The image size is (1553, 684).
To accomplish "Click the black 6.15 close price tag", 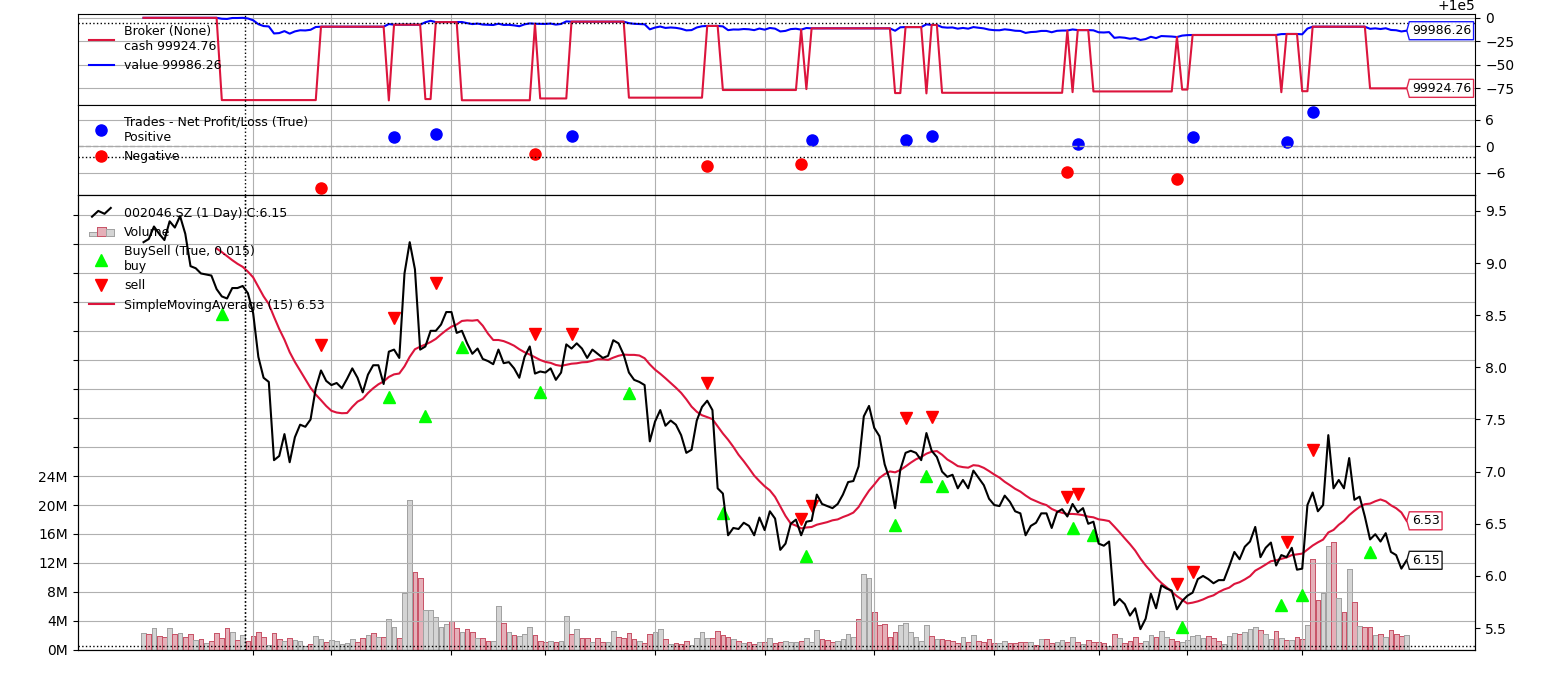I will point(1426,560).
